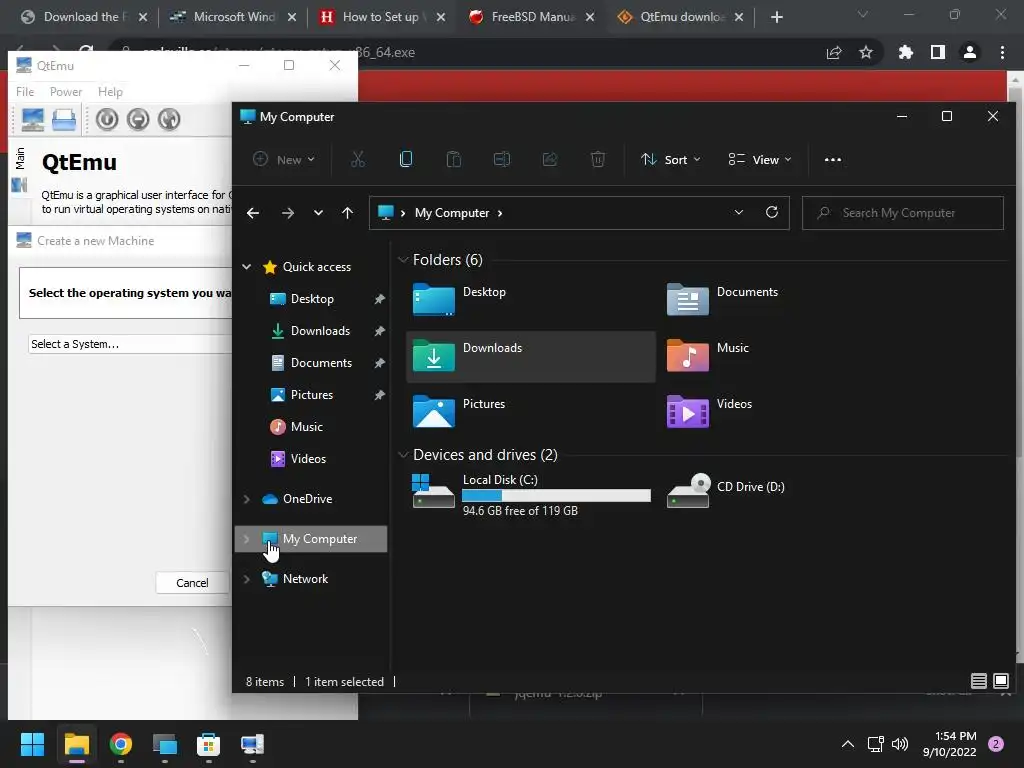
Task: Switch to the How to Set up browser tab
Action: [383, 17]
